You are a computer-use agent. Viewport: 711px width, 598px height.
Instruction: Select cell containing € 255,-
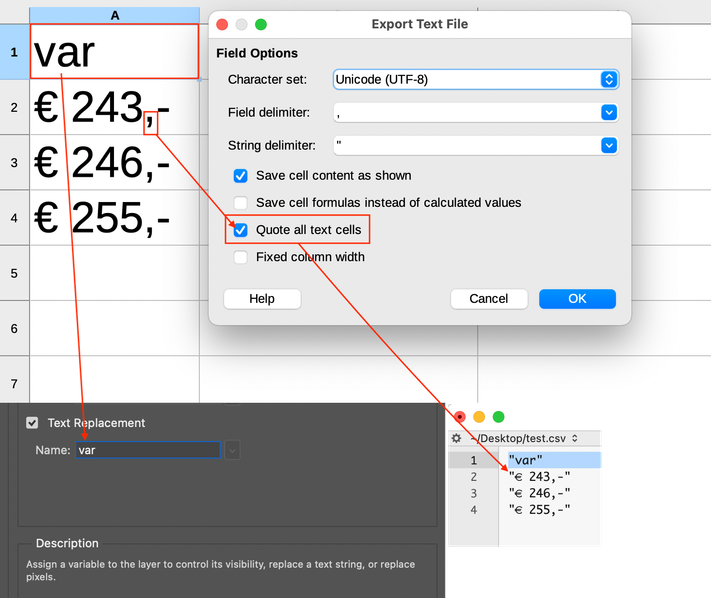click(x=114, y=218)
